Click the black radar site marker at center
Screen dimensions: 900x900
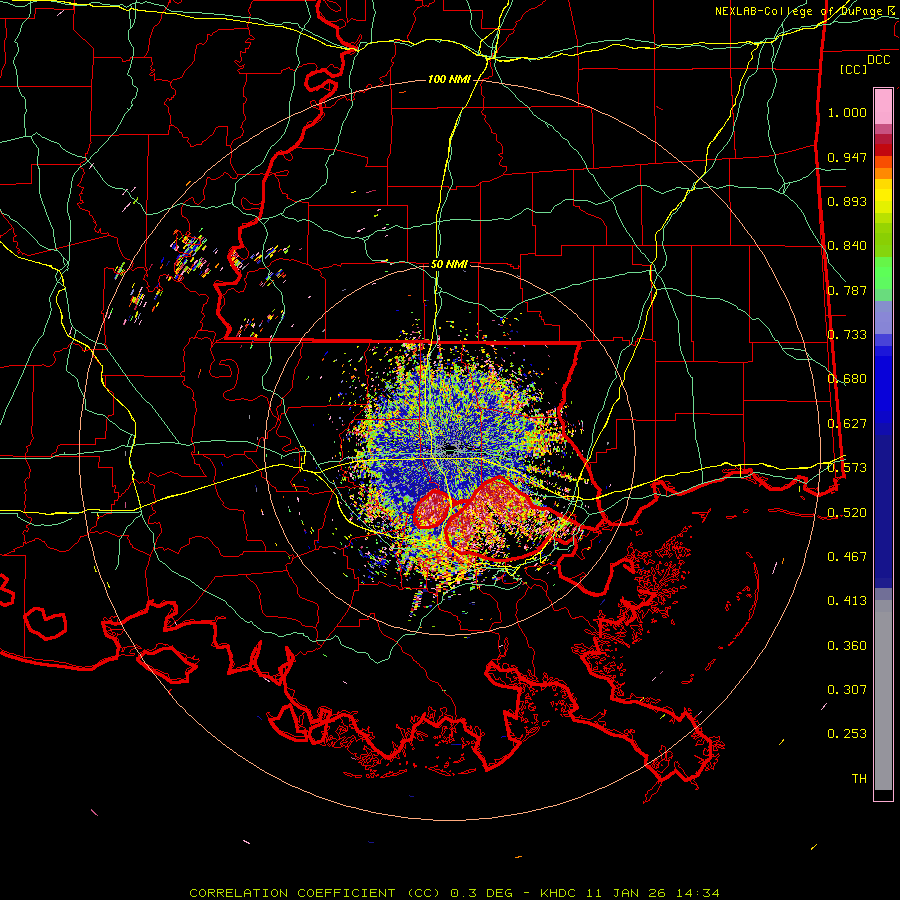click(451, 448)
